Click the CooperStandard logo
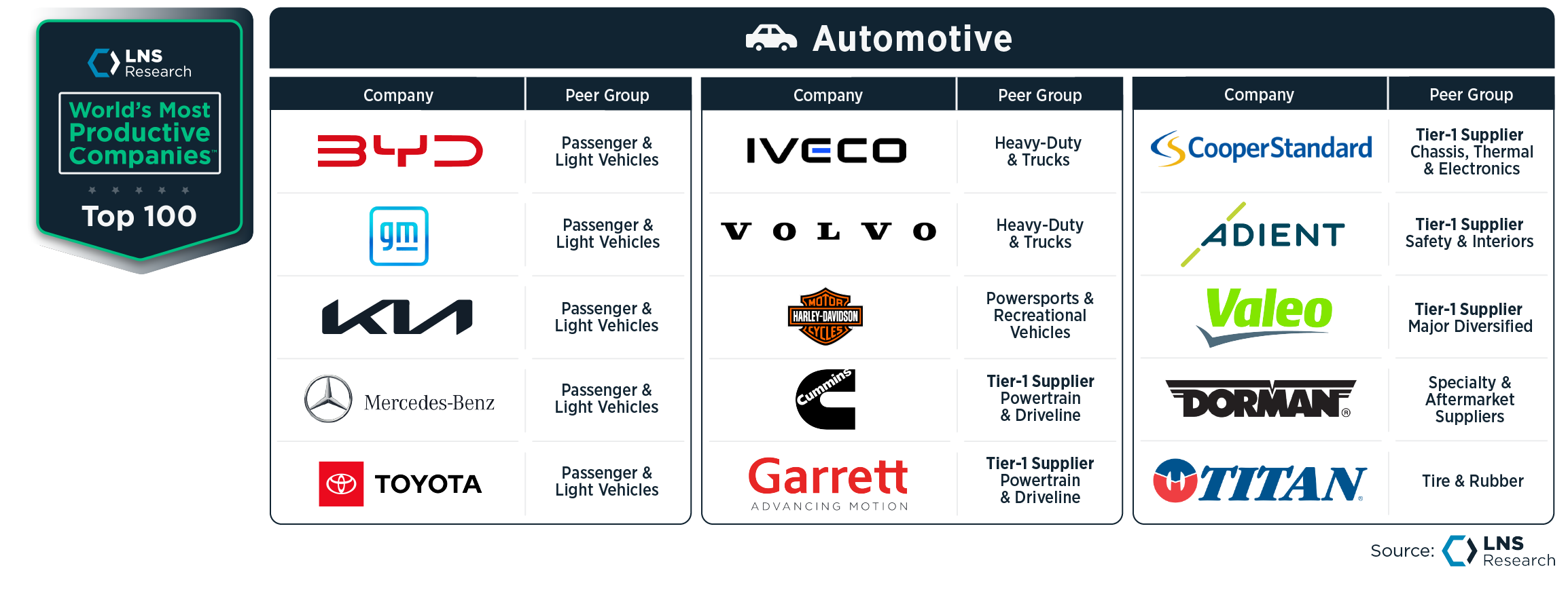Screen dimensions: 1568x592 1261,149
